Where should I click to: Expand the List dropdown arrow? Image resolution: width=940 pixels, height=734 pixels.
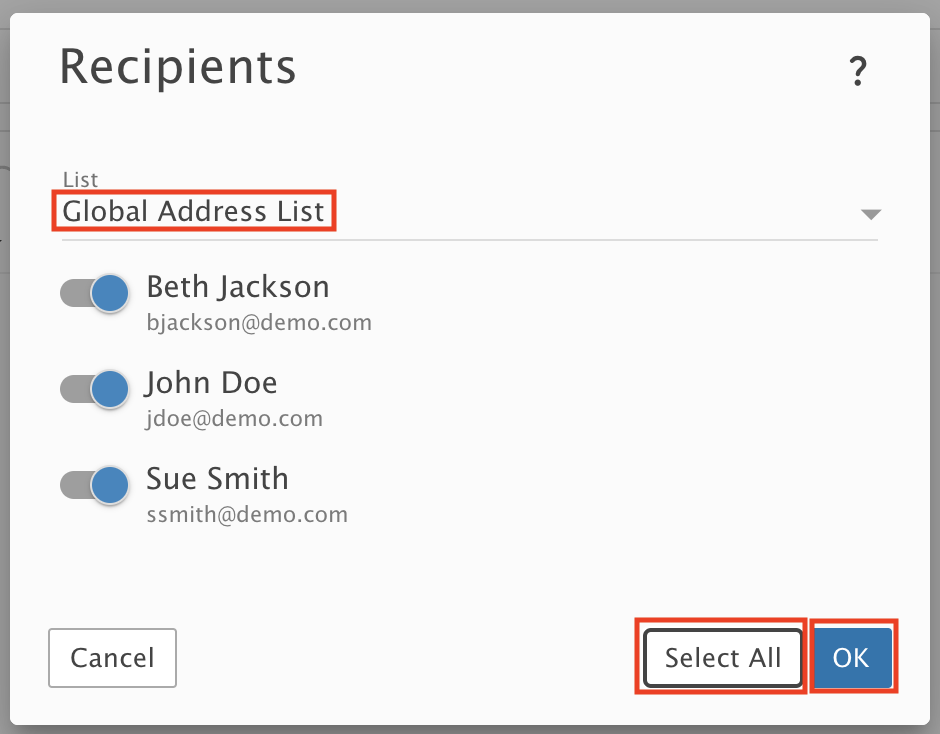pos(870,214)
